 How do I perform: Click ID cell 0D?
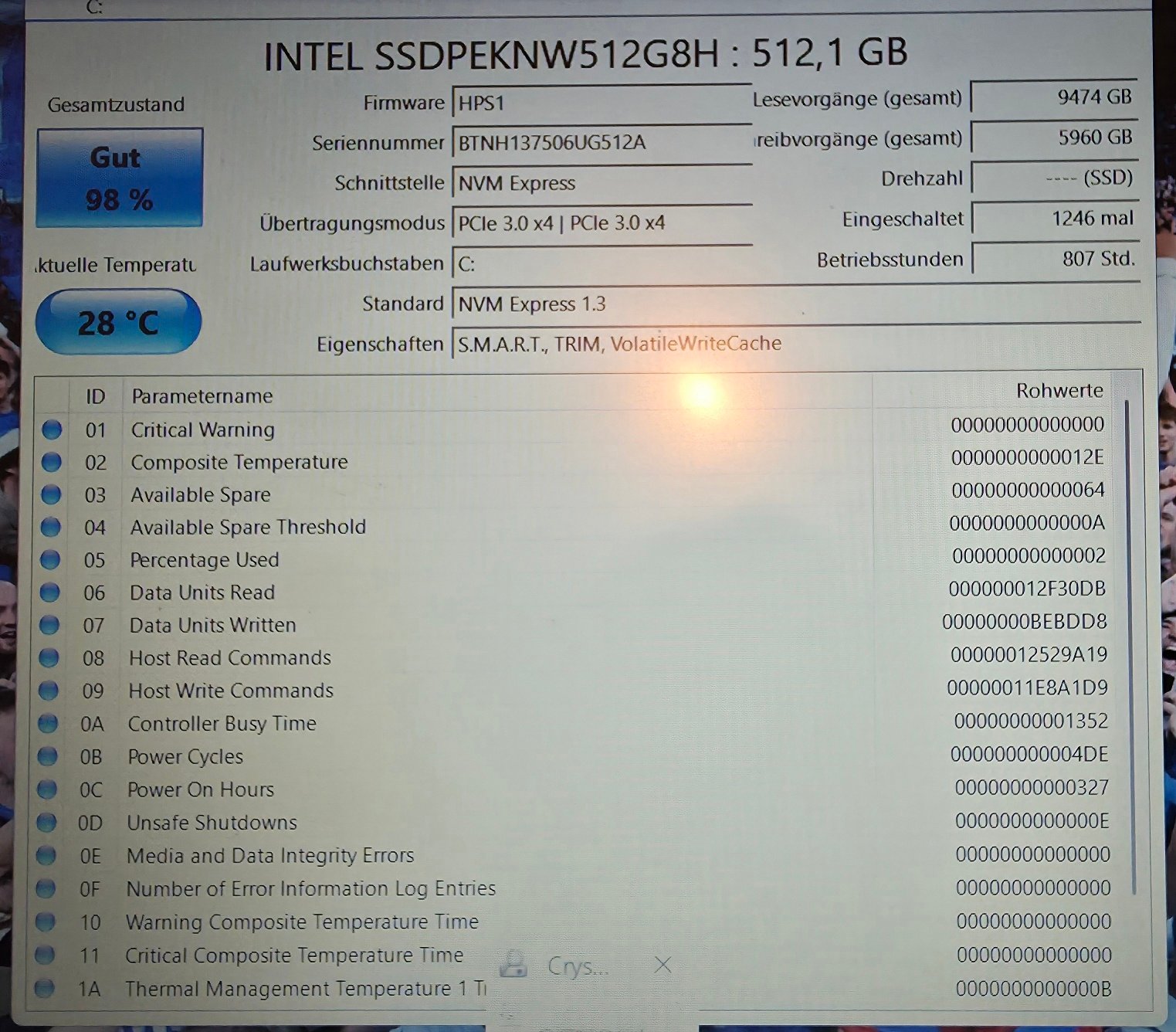point(90,823)
